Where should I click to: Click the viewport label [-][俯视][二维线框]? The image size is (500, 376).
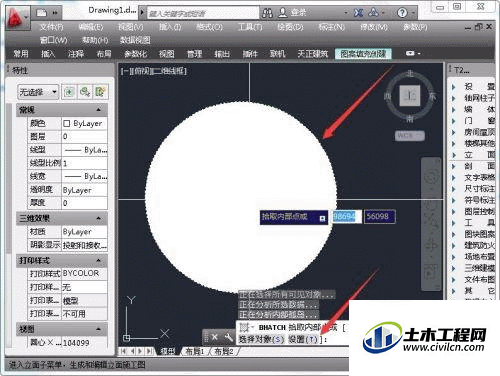coord(154,71)
